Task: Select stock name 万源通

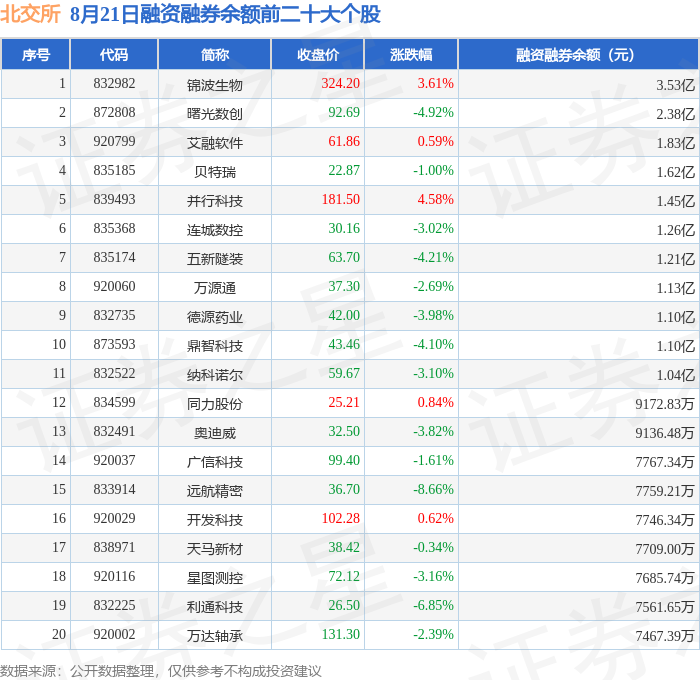Action: 215,288
